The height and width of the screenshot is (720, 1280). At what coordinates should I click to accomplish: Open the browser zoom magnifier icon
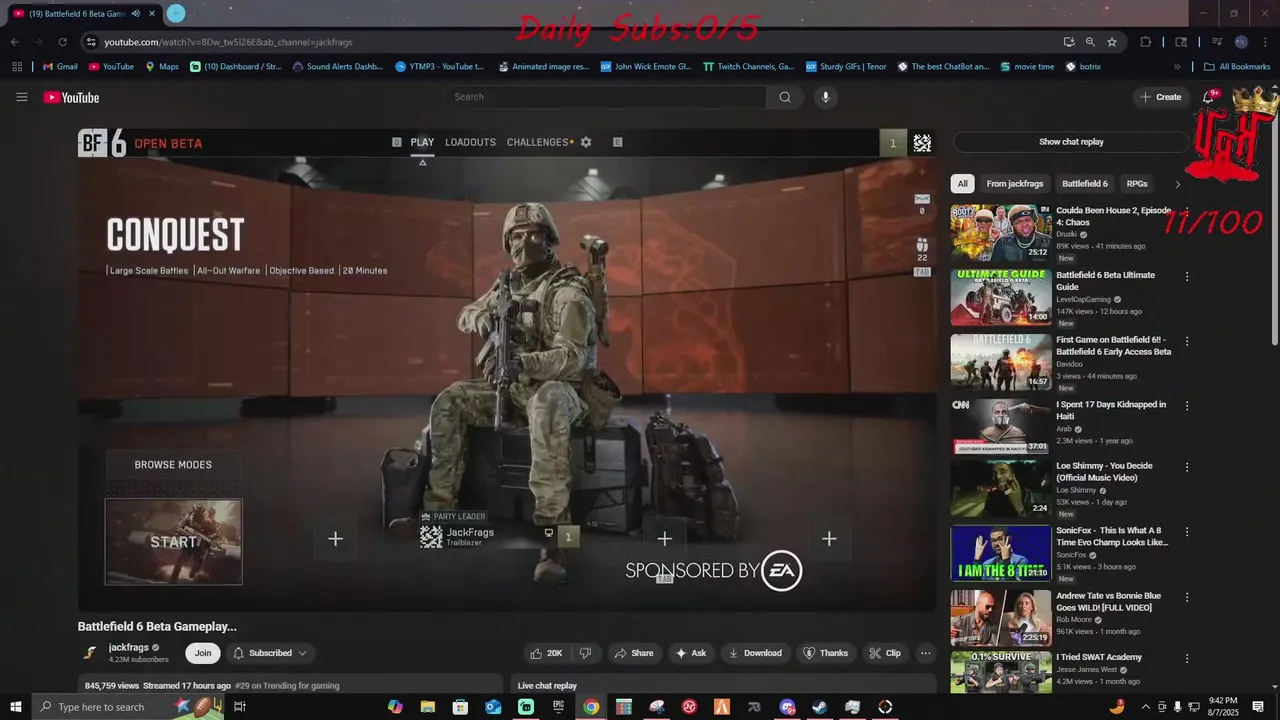pyautogui.click(x=1090, y=42)
